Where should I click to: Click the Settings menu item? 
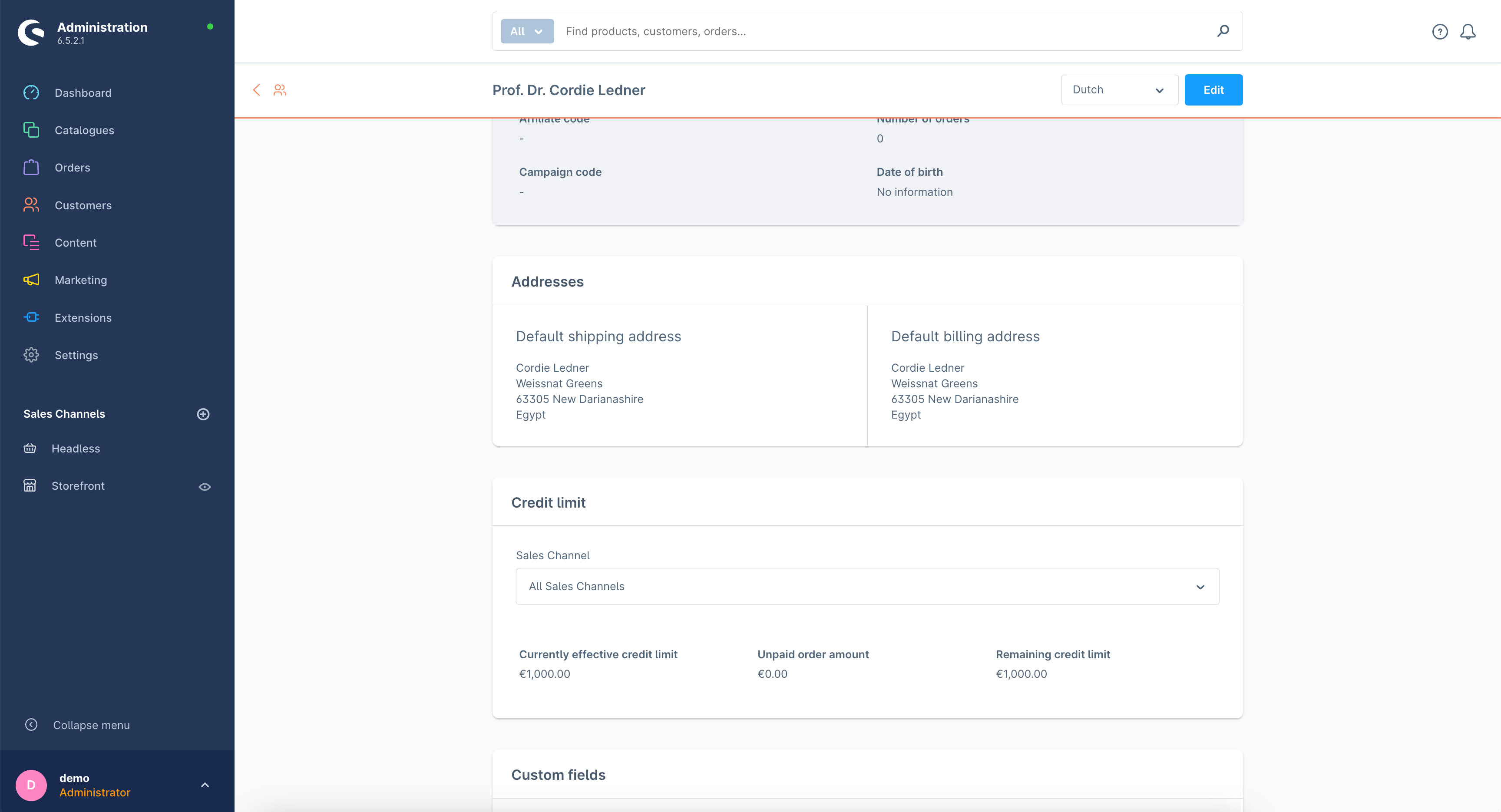pos(77,355)
